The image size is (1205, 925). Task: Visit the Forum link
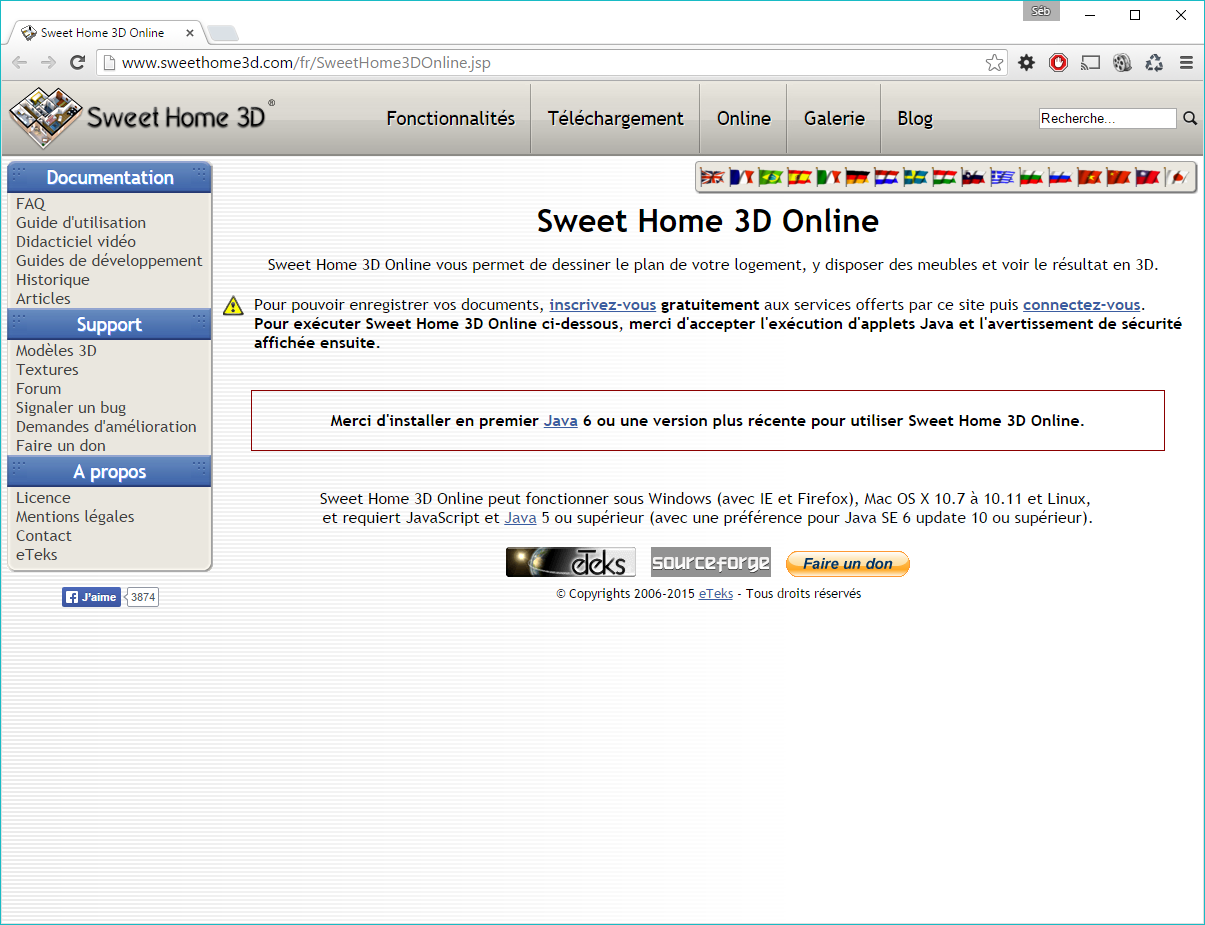coord(38,389)
